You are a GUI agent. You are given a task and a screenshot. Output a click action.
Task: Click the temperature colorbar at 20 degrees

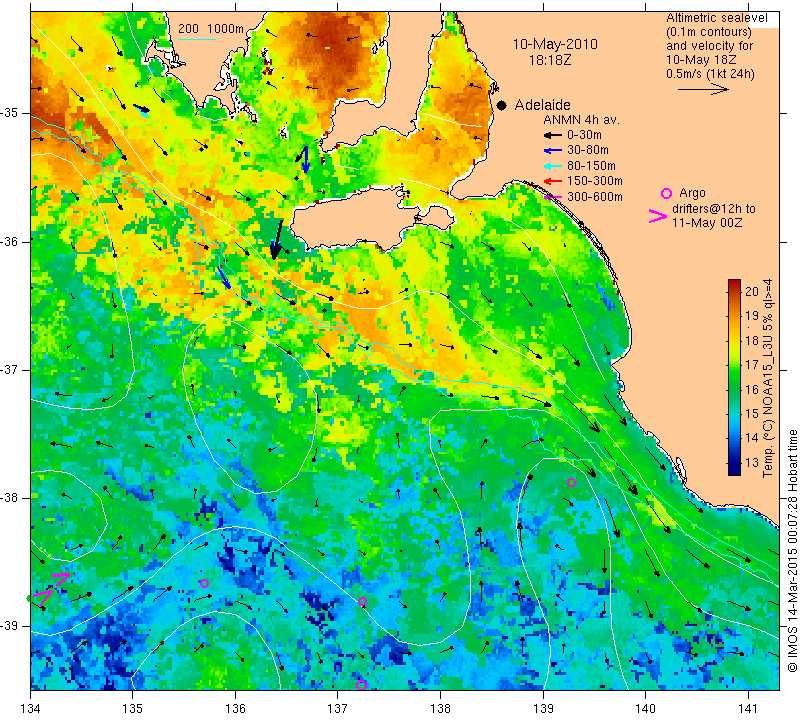pos(734,291)
